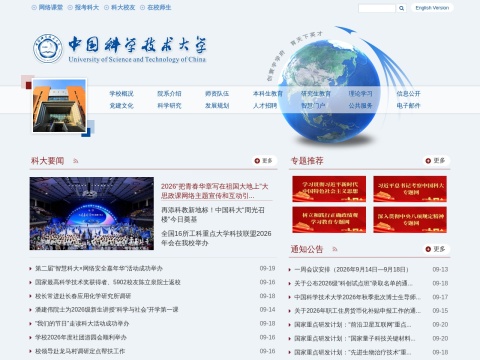Open 智慧门户 navigation menu item
The image size is (480, 360).
click(313, 106)
